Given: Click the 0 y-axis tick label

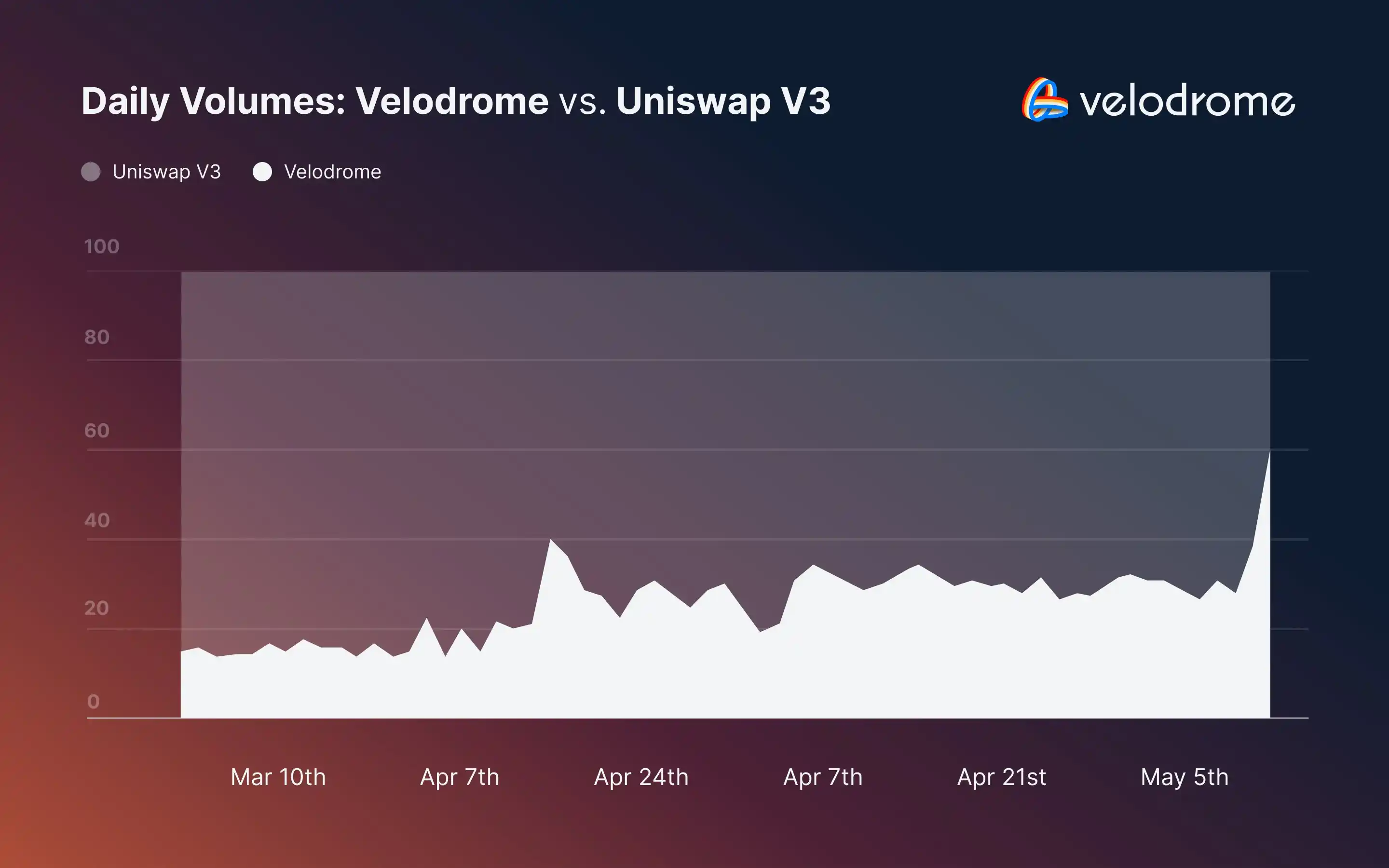Looking at the screenshot, I should point(93,701).
